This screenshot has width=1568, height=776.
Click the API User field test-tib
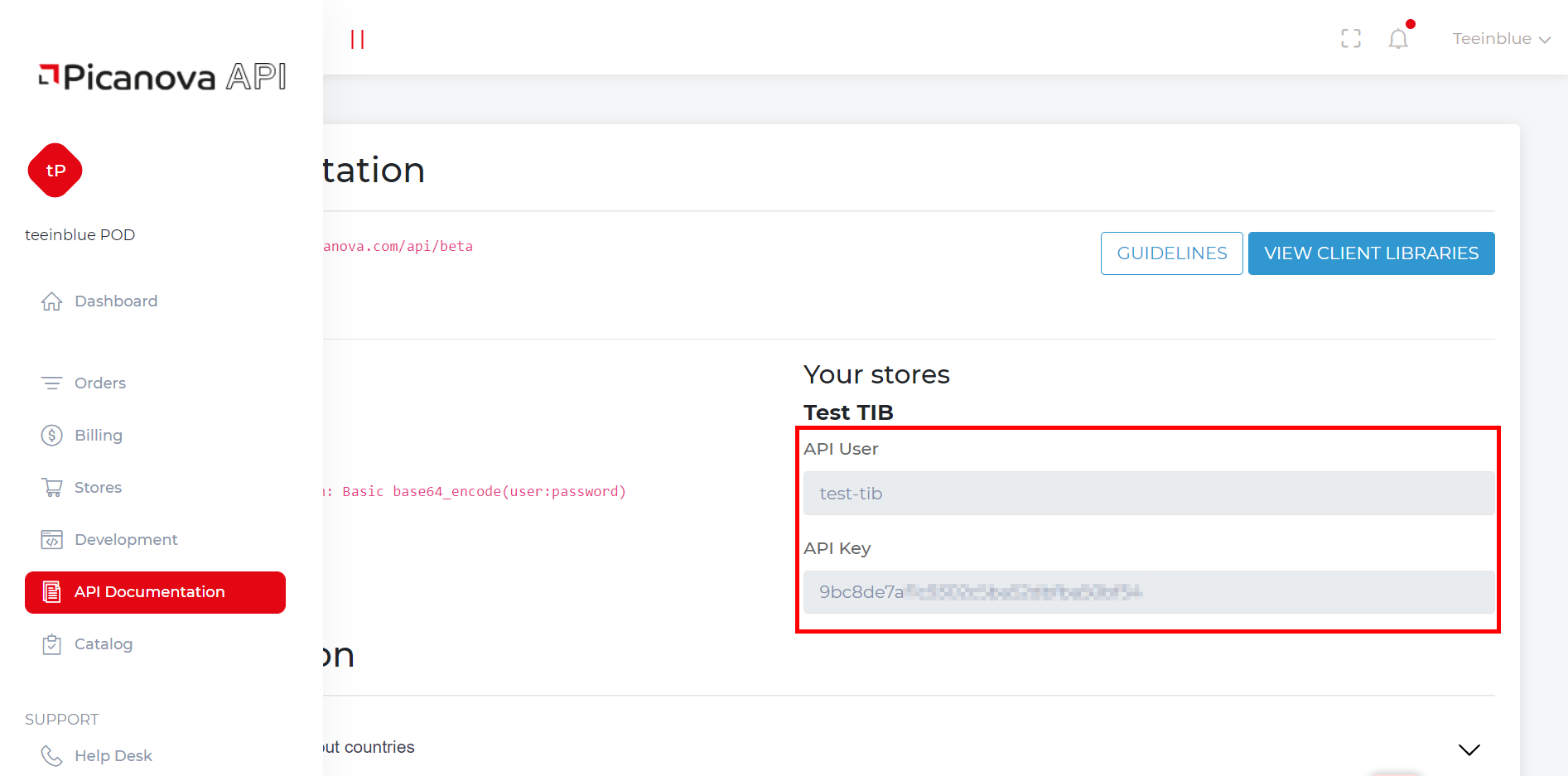click(1149, 494)
